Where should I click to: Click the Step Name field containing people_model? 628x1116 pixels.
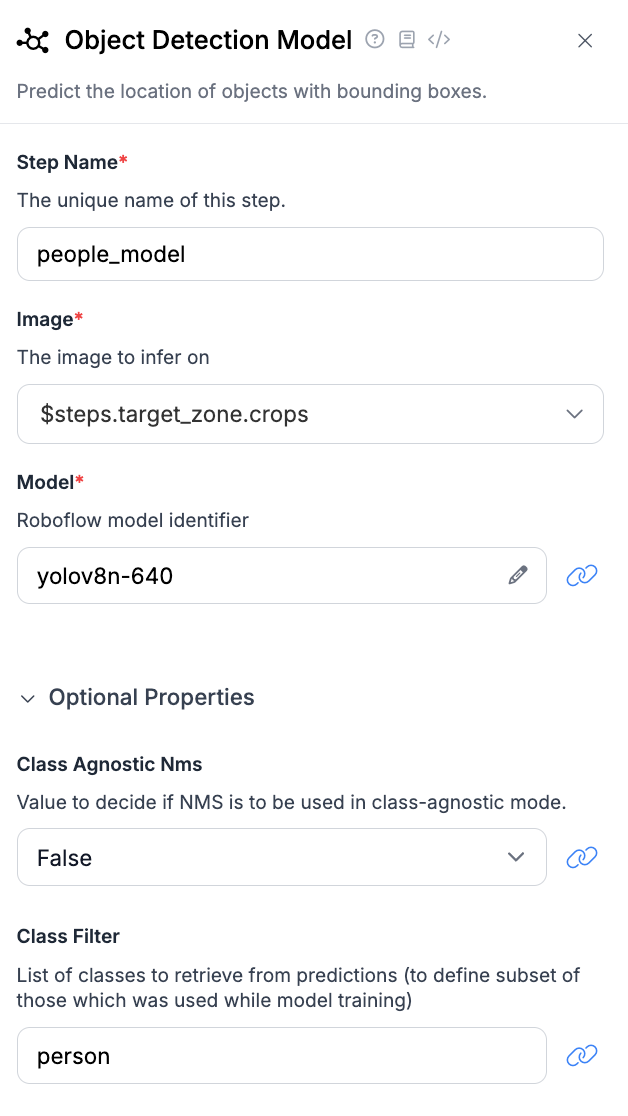click(x=310, y=254)
